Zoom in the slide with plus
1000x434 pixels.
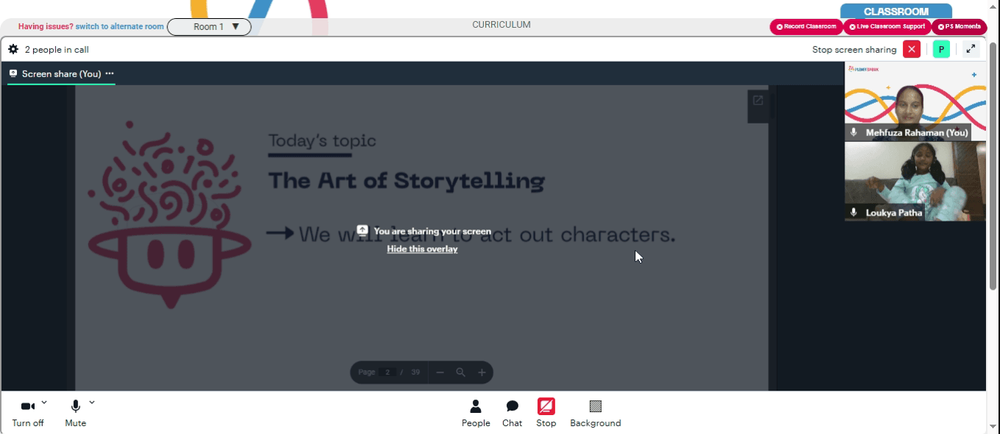tap(482, 372)
